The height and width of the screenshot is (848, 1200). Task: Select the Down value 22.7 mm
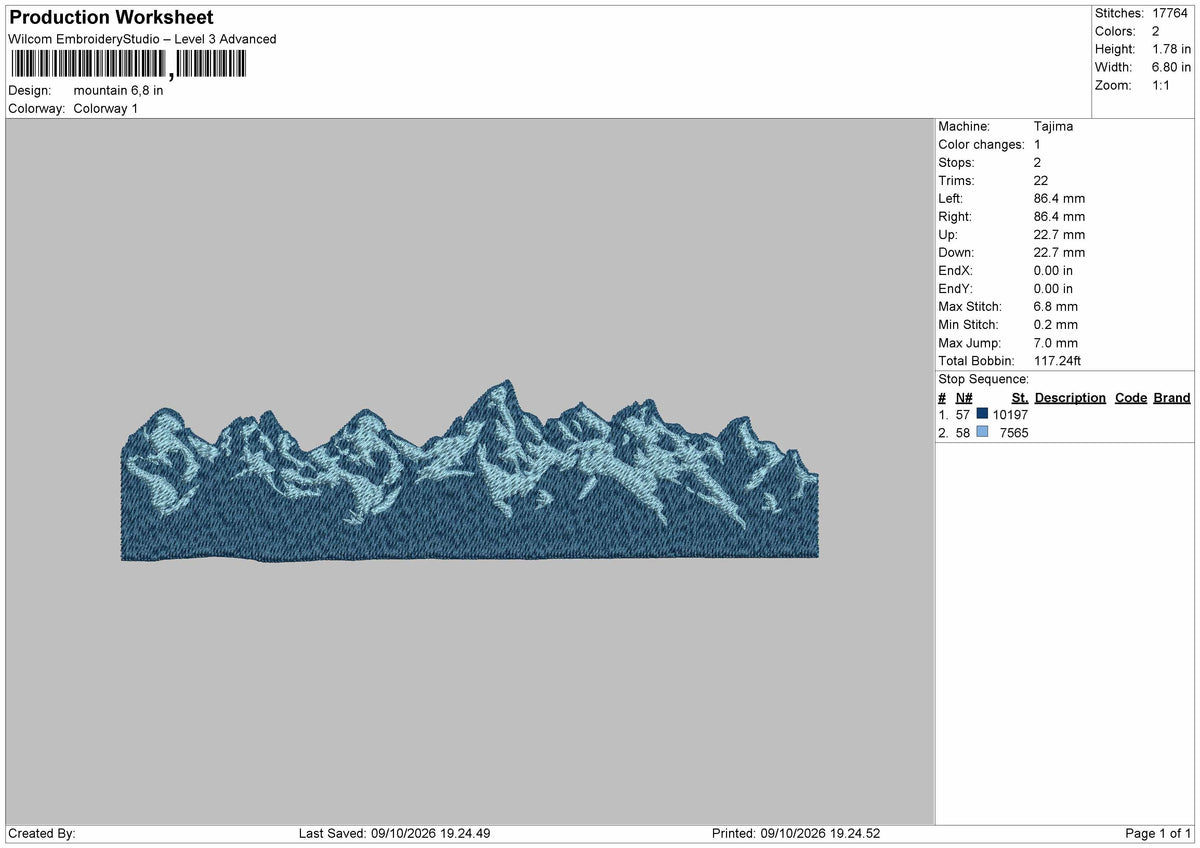(x=1059, y=253)
